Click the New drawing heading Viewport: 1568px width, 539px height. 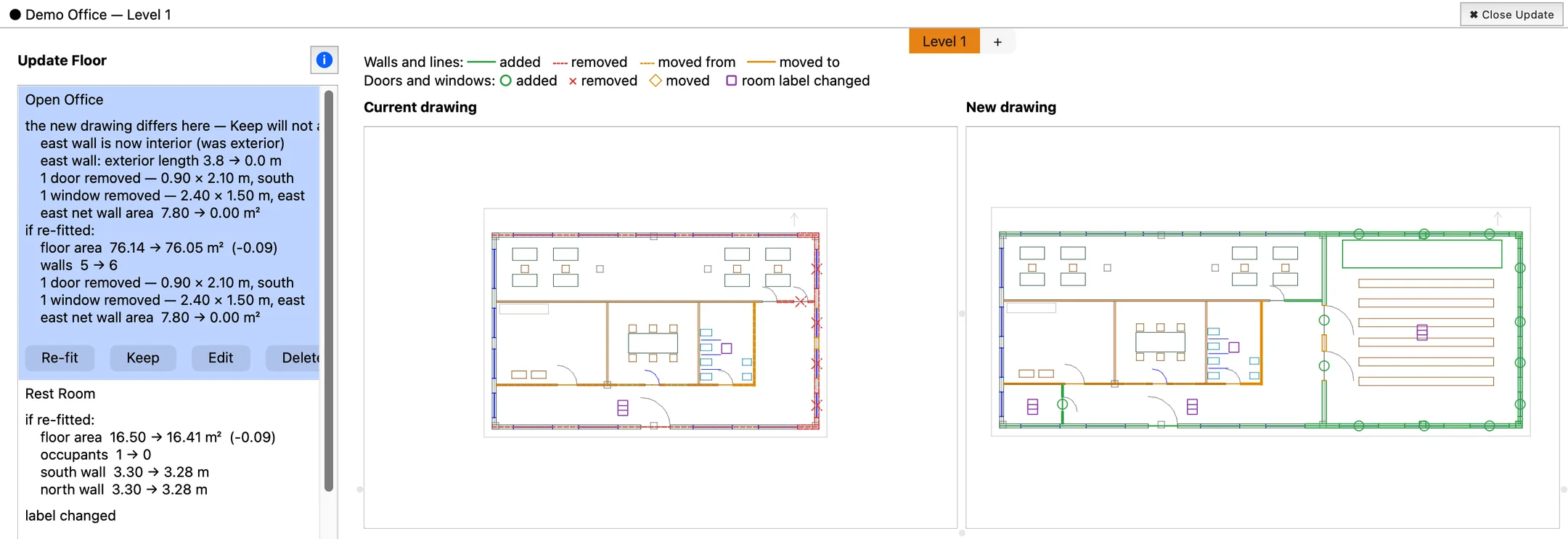click(x=1010, y=108)
